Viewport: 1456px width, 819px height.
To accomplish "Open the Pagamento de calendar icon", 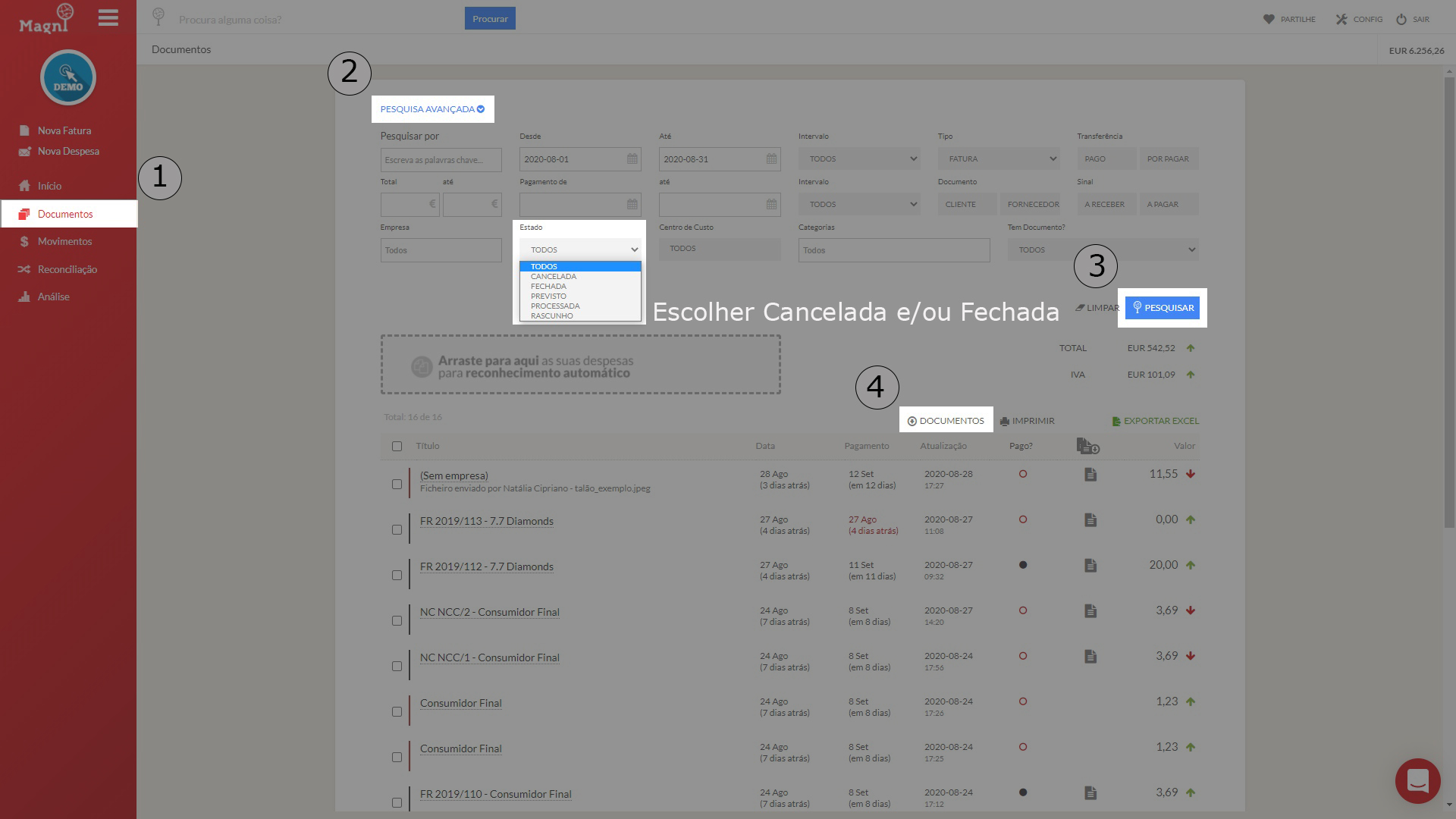I will tap(632, 205).
